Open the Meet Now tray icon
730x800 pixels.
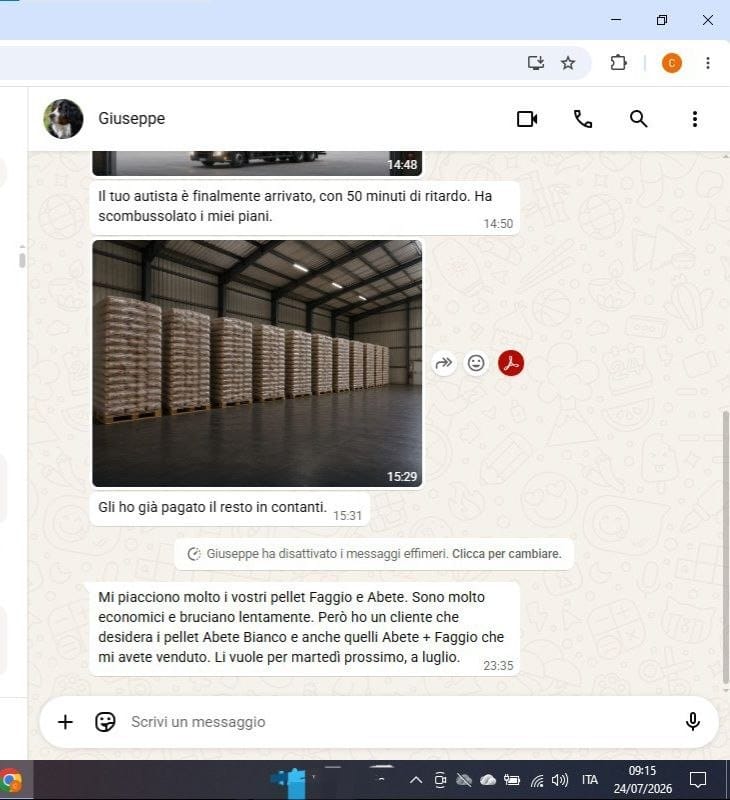tap(440, 780)
